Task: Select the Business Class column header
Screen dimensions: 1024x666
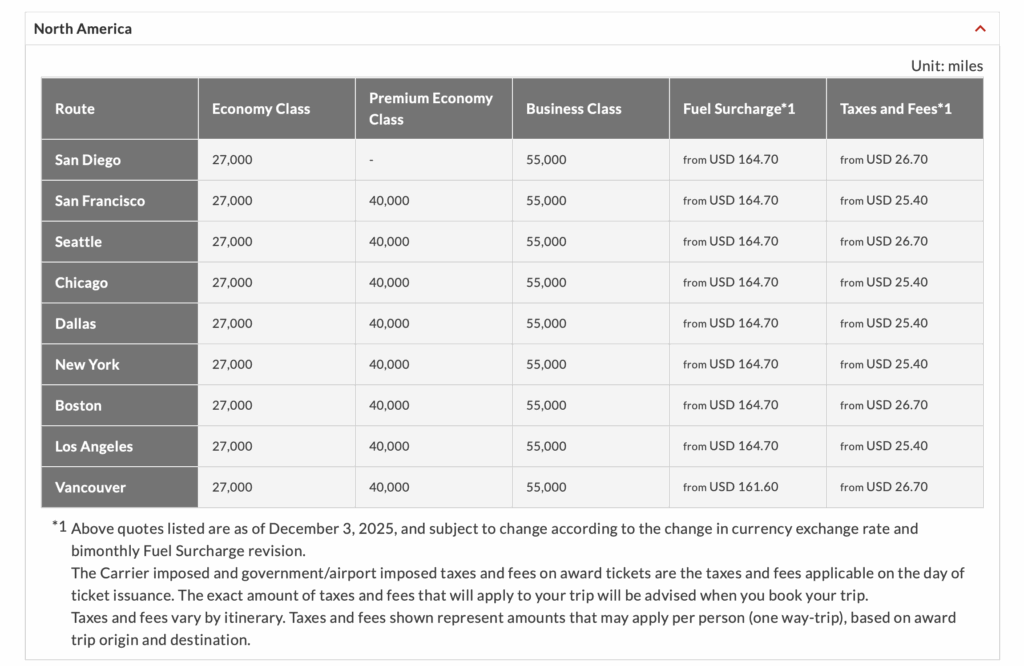Action: click(x=574, y=109)
